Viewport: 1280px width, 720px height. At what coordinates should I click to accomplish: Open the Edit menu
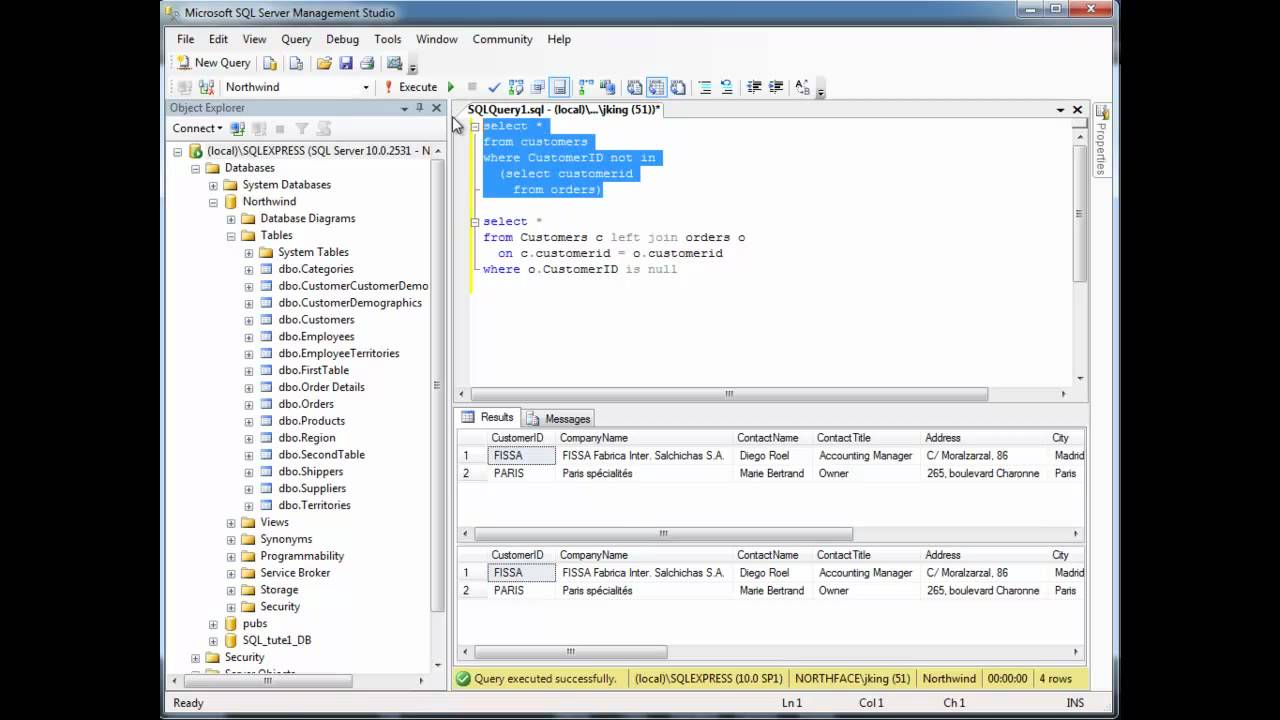(x=218, y=39)
